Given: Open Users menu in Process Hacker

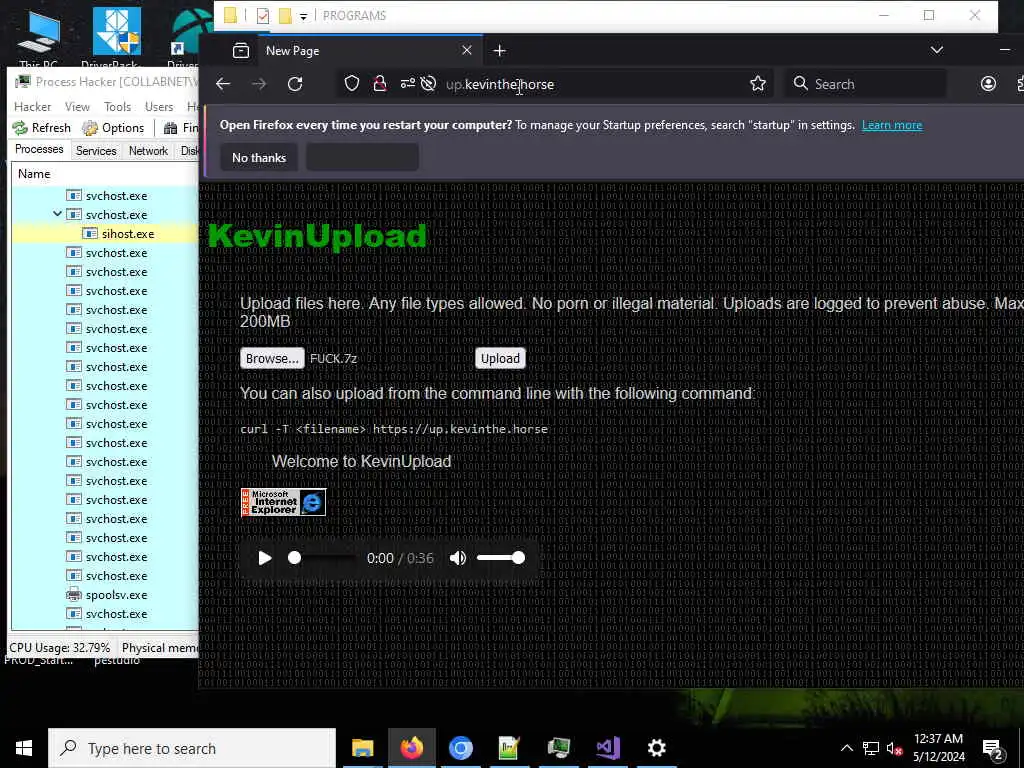Looking at the screenshot, I should [x=159, y=106].
